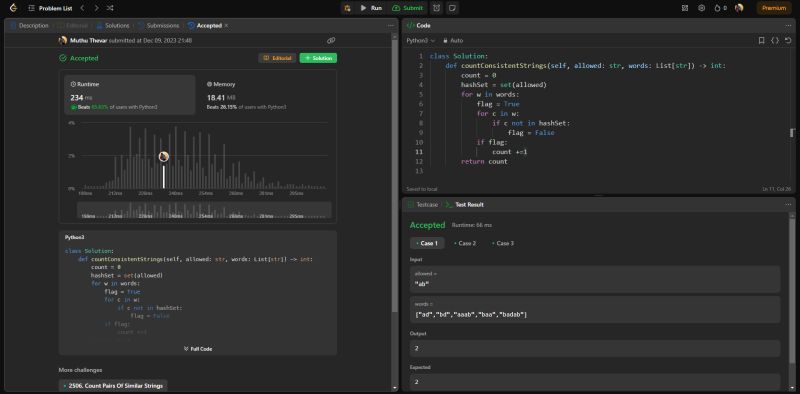Toggle the Auto lock setting
Image resolution: width=800 pixels, height=394 pixels.
453,40
